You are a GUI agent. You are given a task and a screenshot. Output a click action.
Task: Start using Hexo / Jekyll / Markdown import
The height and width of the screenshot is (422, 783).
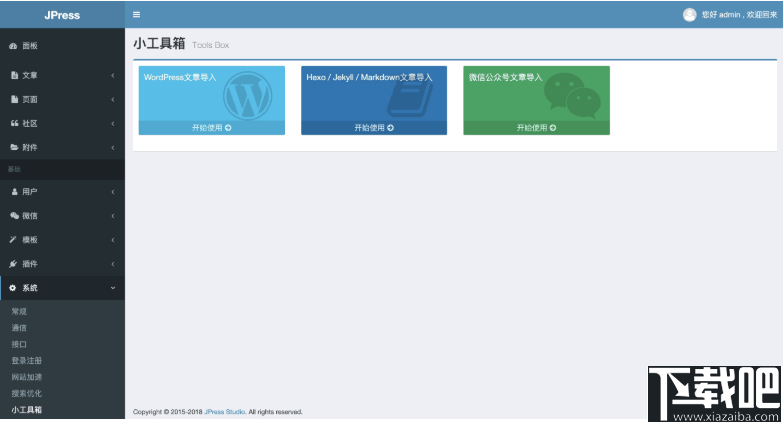[x=374, y=128]
